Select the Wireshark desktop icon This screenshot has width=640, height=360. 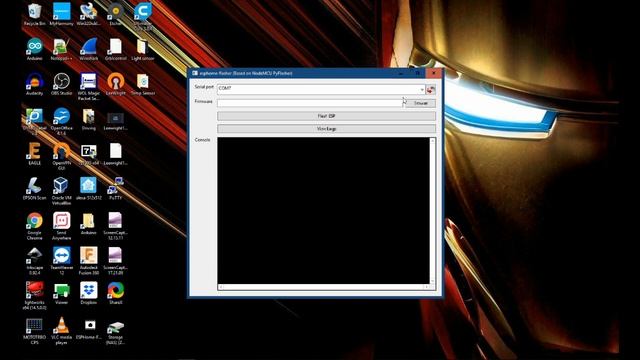89,49
